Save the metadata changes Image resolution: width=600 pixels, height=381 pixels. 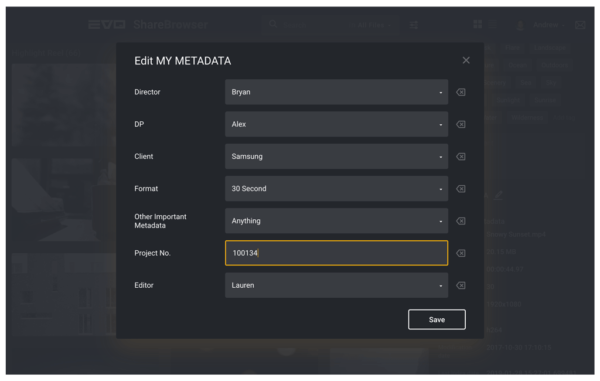pos(437,319)
